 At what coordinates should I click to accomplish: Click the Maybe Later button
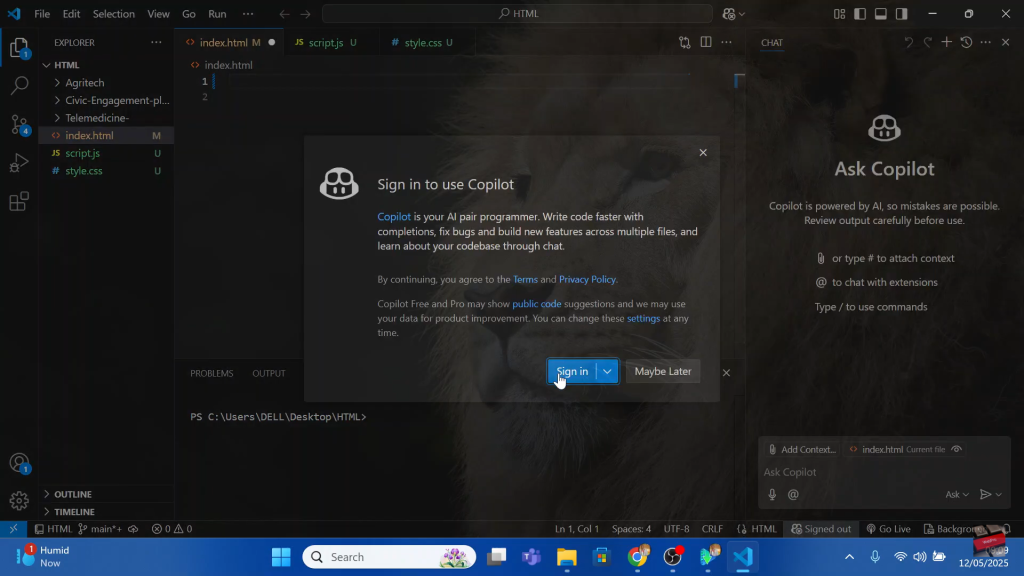coord(663,372)
